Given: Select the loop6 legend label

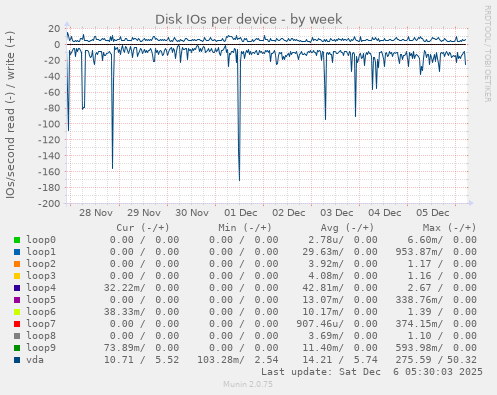Looking at the screenshot, I should point(41,312).
